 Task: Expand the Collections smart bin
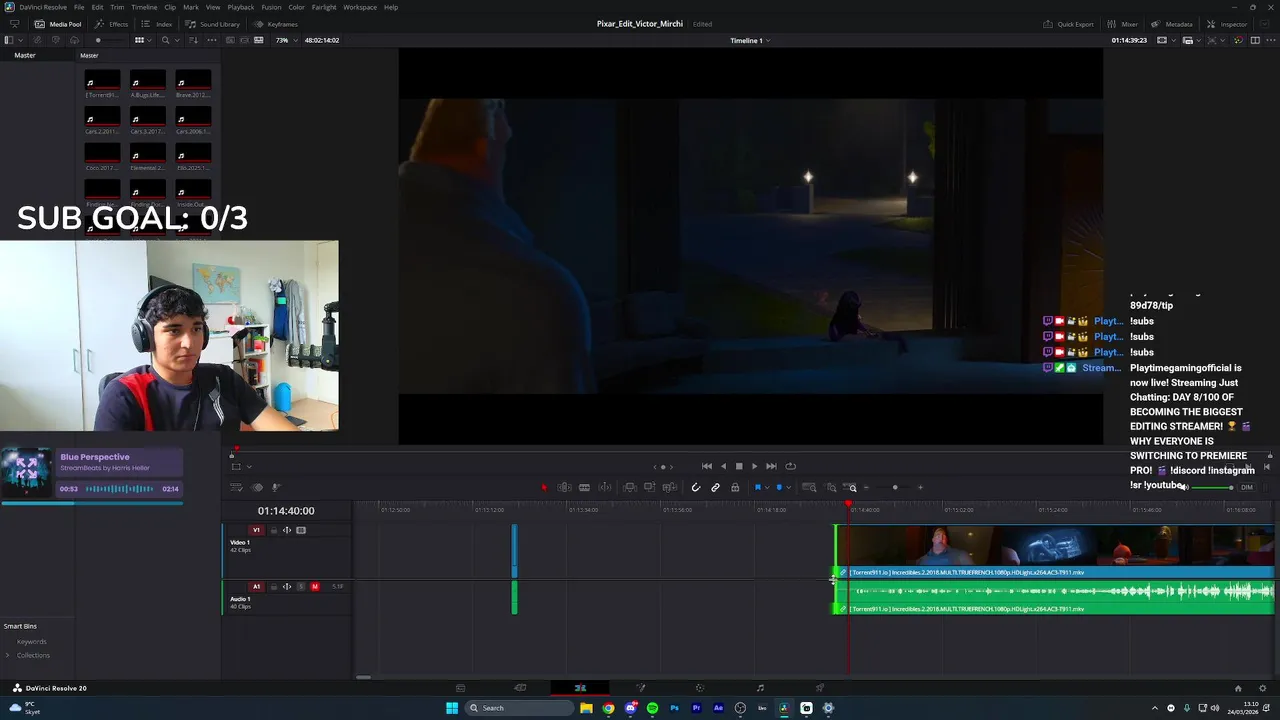pos(8,655)
